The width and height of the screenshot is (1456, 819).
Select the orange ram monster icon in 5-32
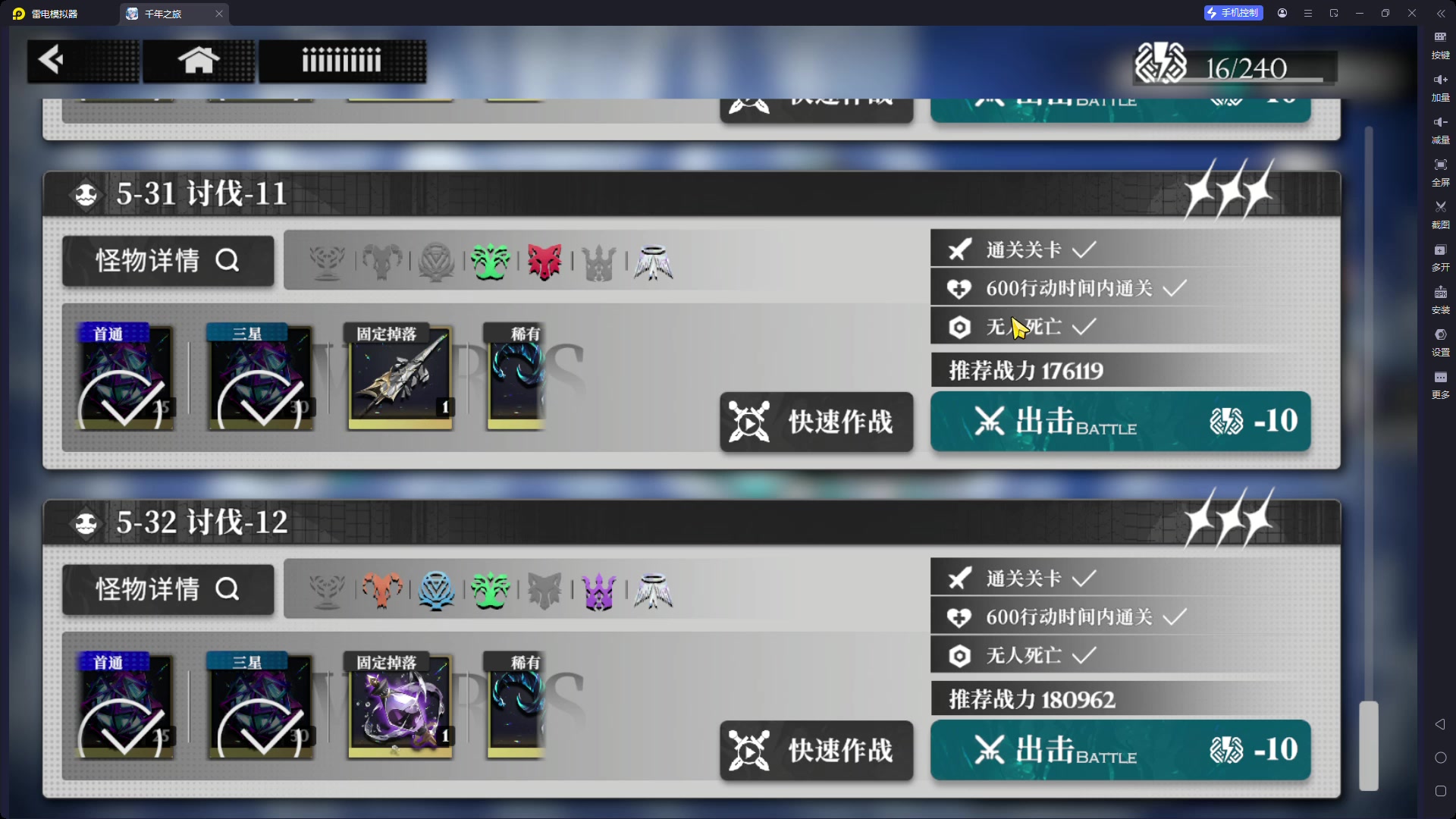381,591
